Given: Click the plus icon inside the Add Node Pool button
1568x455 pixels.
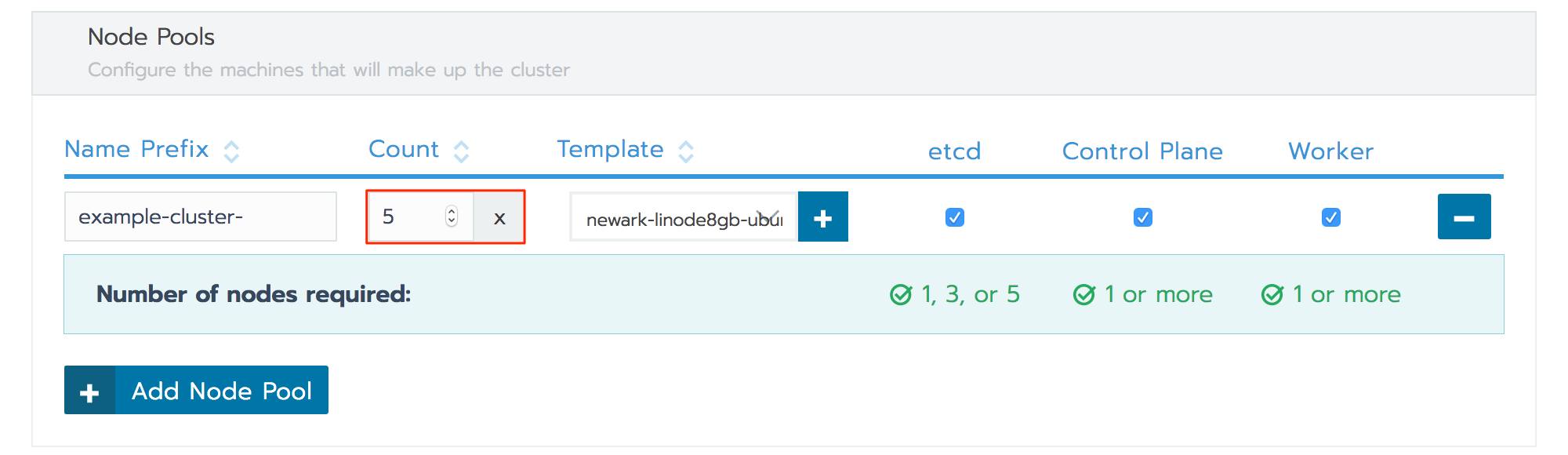Looking at the screenshot, I should (x=89, y=390).
